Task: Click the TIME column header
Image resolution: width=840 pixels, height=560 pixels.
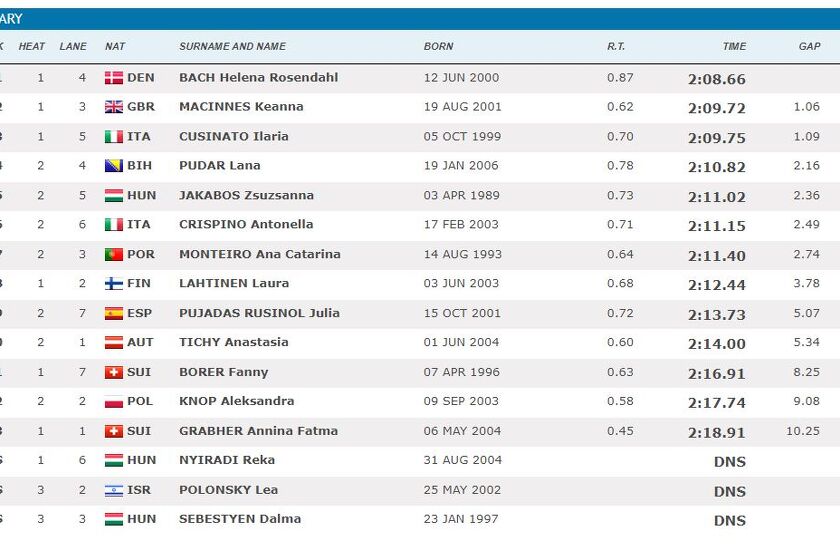Action: pos(734,47)
